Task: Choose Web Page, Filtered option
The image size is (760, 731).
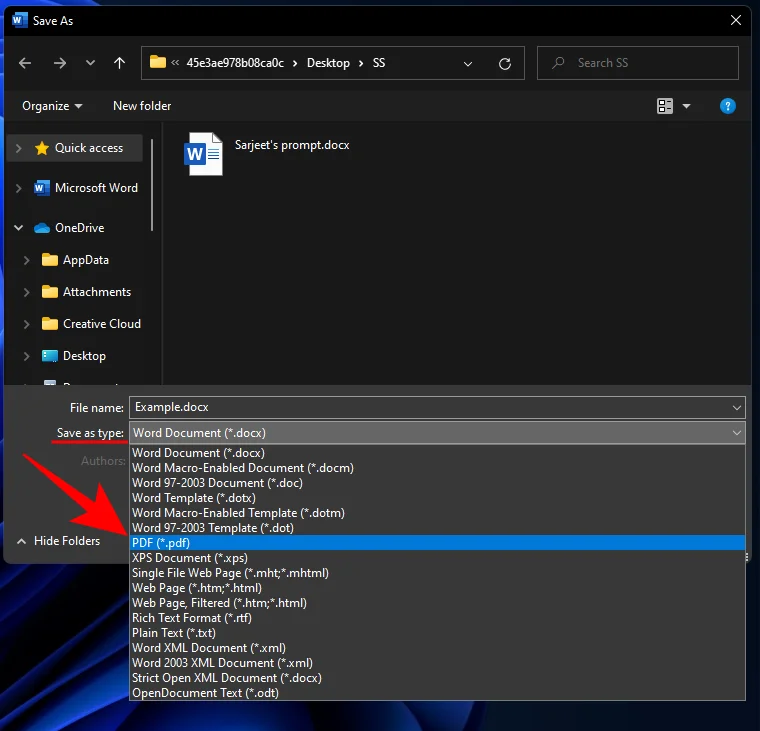Action: click(x=437, y=603)
